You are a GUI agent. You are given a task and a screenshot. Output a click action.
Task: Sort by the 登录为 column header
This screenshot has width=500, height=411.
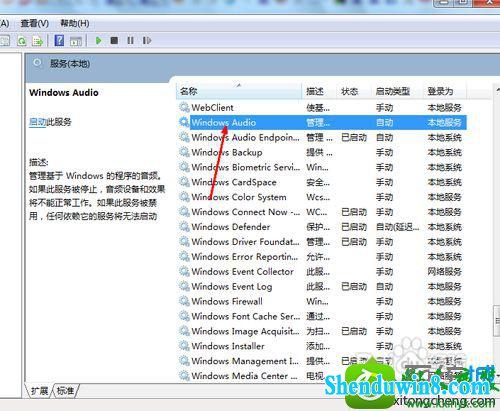(x=445, y=91)
